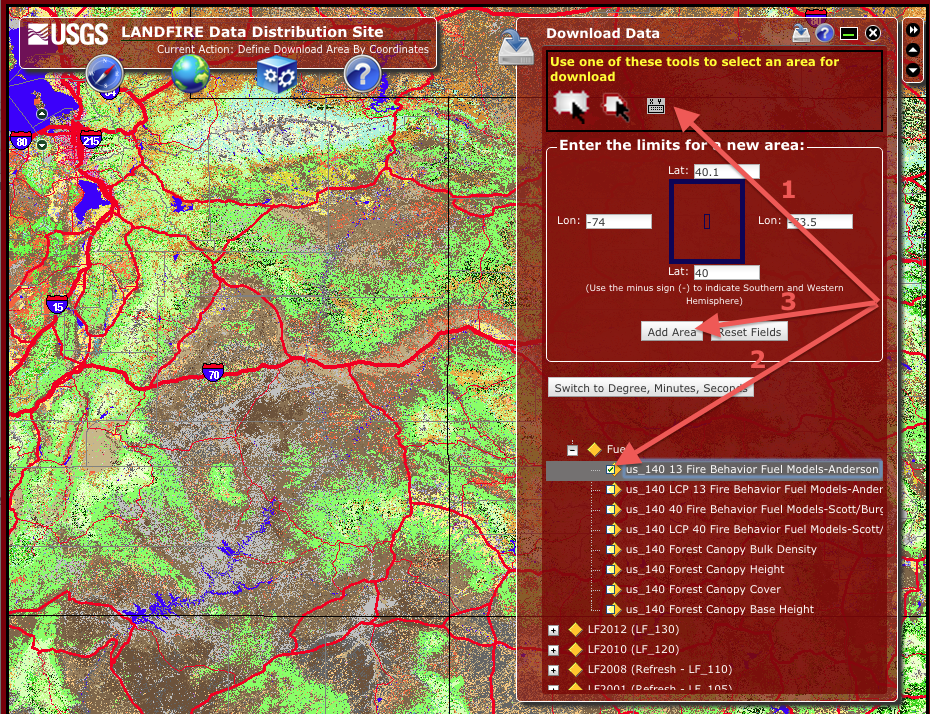Click the 'Download Data' panel title
Image resolution: width=930 pixels, height=714 pixels.
tap(603, 34)
